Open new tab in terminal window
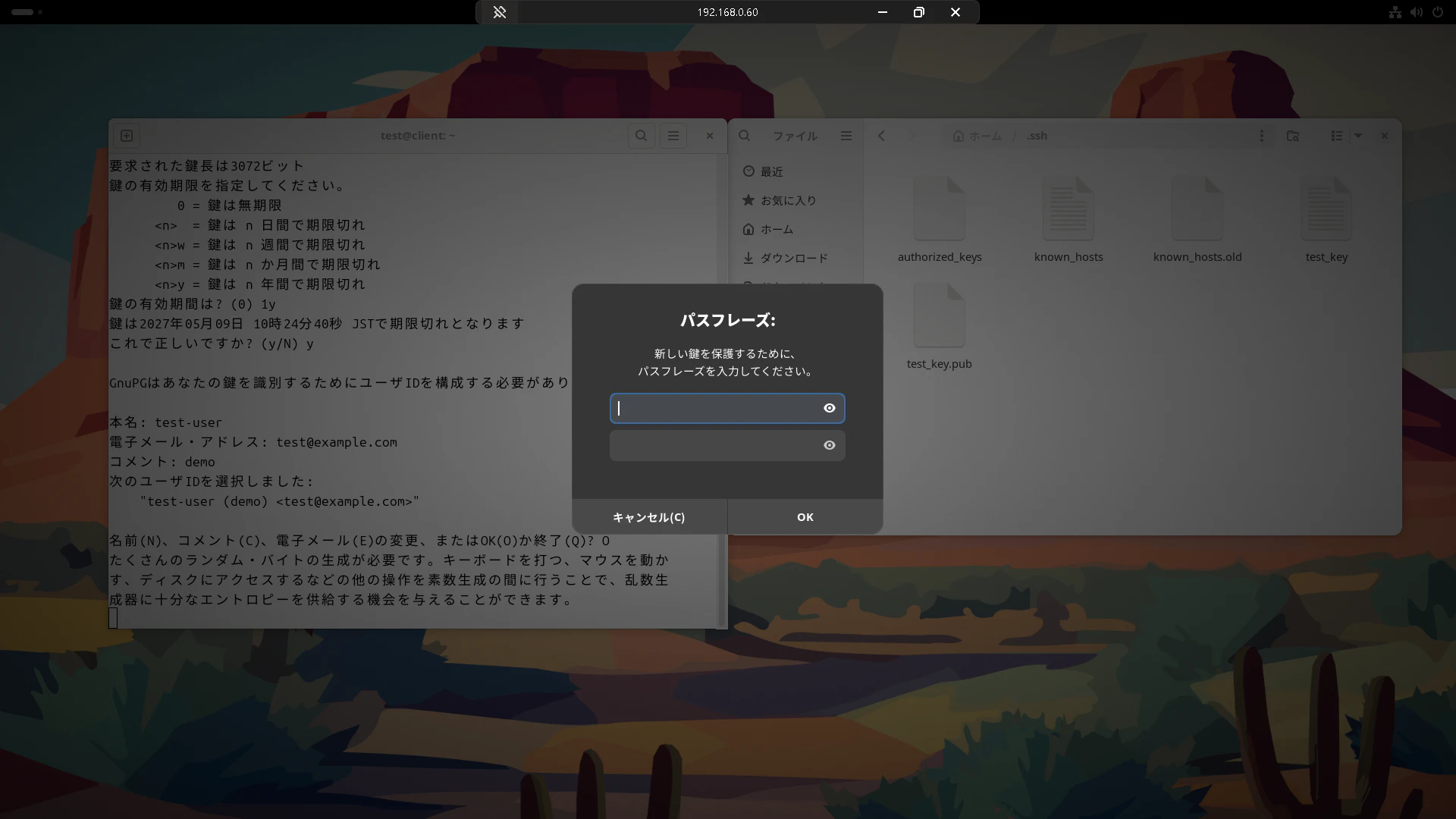Image resolution: width=1456 pixels, height=819 pixels. [x=127, y=136]
